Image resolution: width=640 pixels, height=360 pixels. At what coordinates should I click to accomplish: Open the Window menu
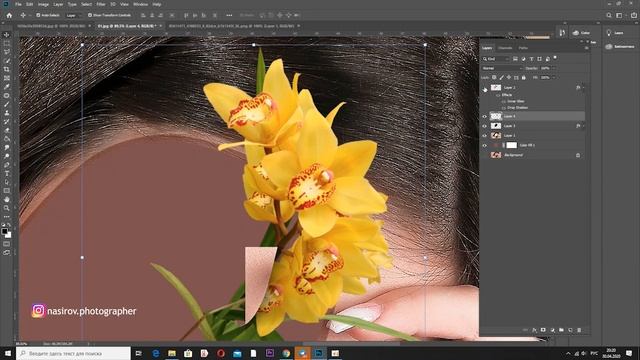click(x=140, y=4)
